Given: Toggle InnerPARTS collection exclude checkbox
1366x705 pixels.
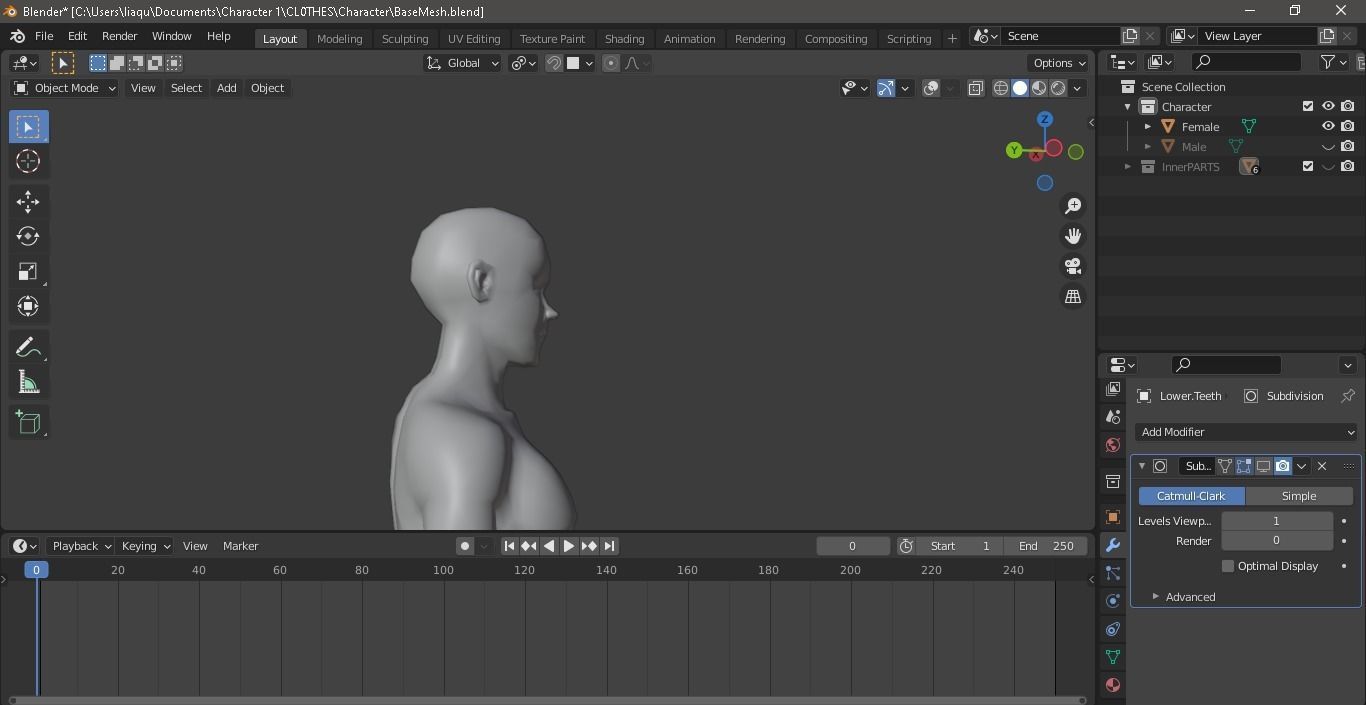Looking at the screenshot, I should pyautogui.click(x=1308, y=166).
